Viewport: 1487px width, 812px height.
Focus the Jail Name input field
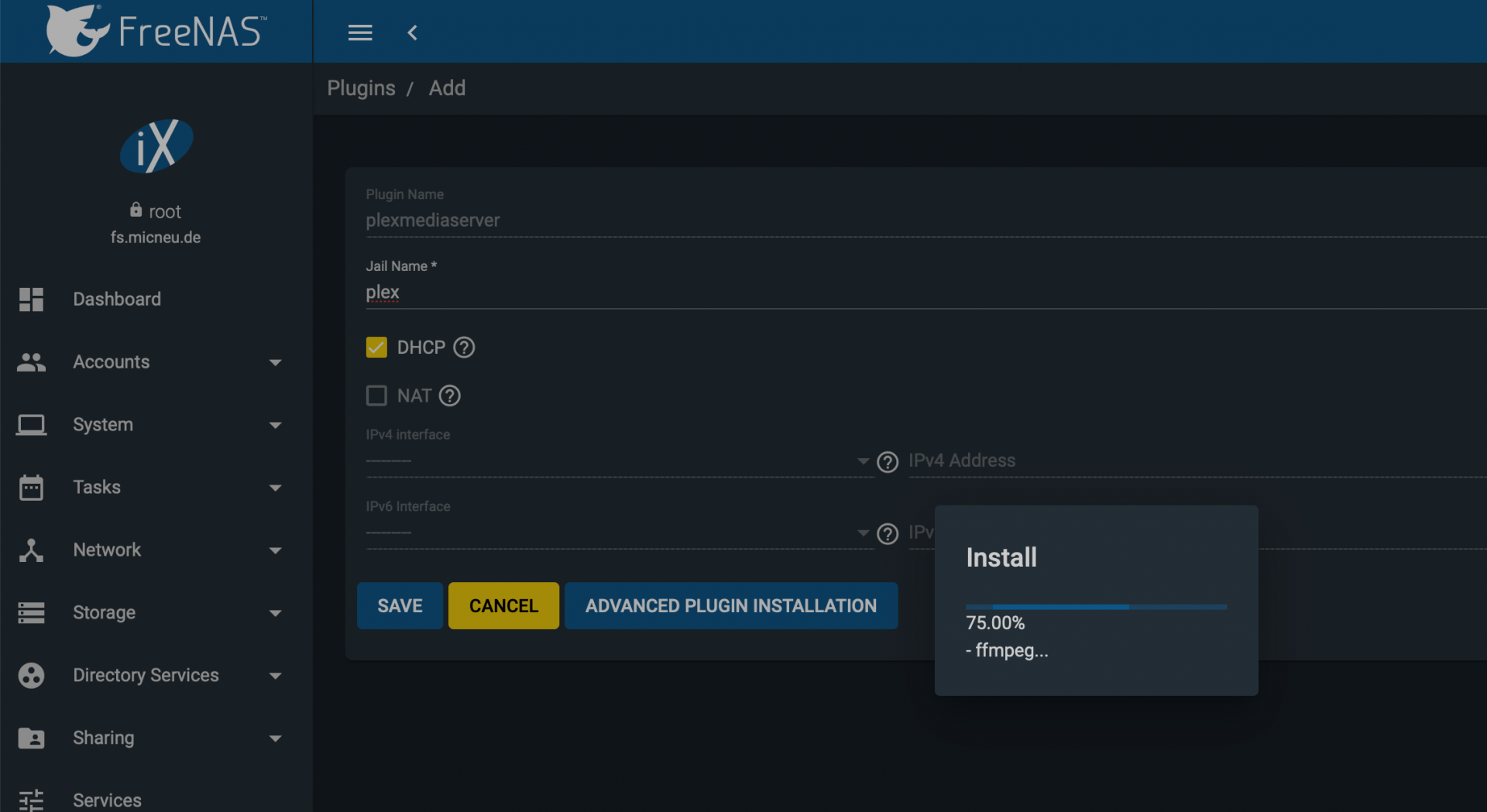pos(926,293)
